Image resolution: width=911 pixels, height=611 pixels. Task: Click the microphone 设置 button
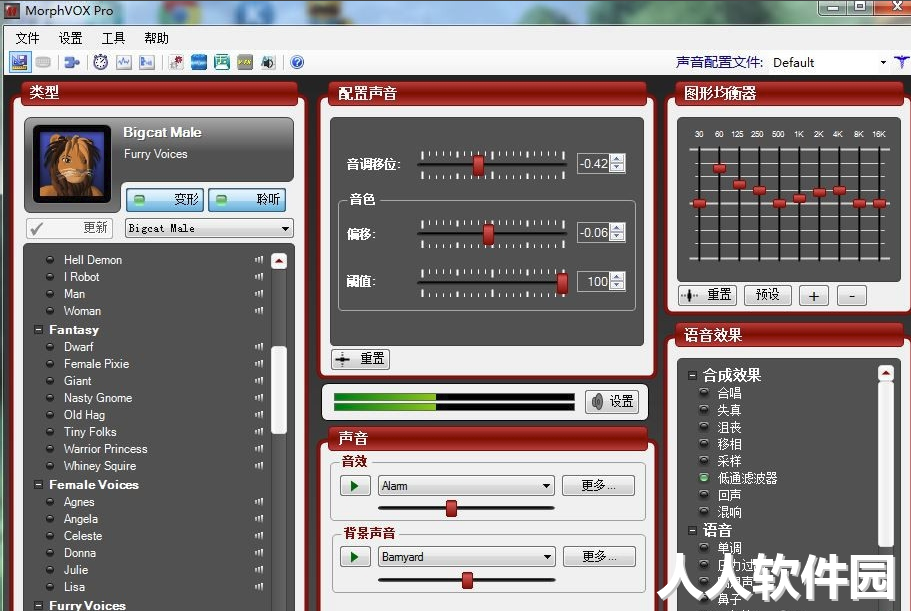point(612,401)
